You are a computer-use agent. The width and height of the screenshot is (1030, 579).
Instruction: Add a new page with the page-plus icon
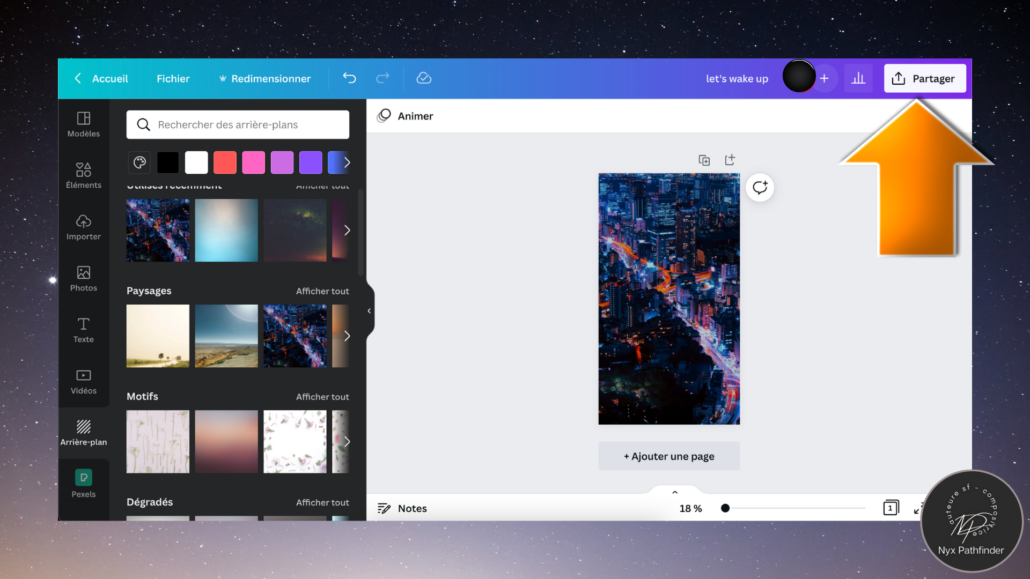730,160
